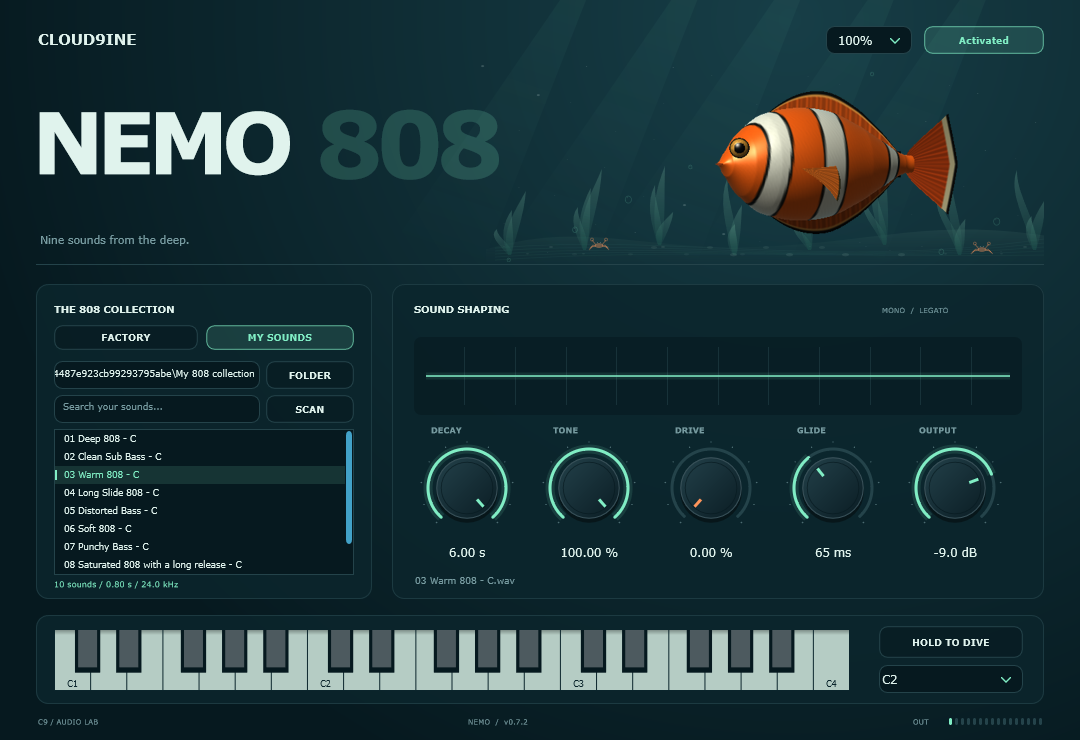Click the HOLD TO DIVE button
The image size is (1080, 740).
coord(951,642)
